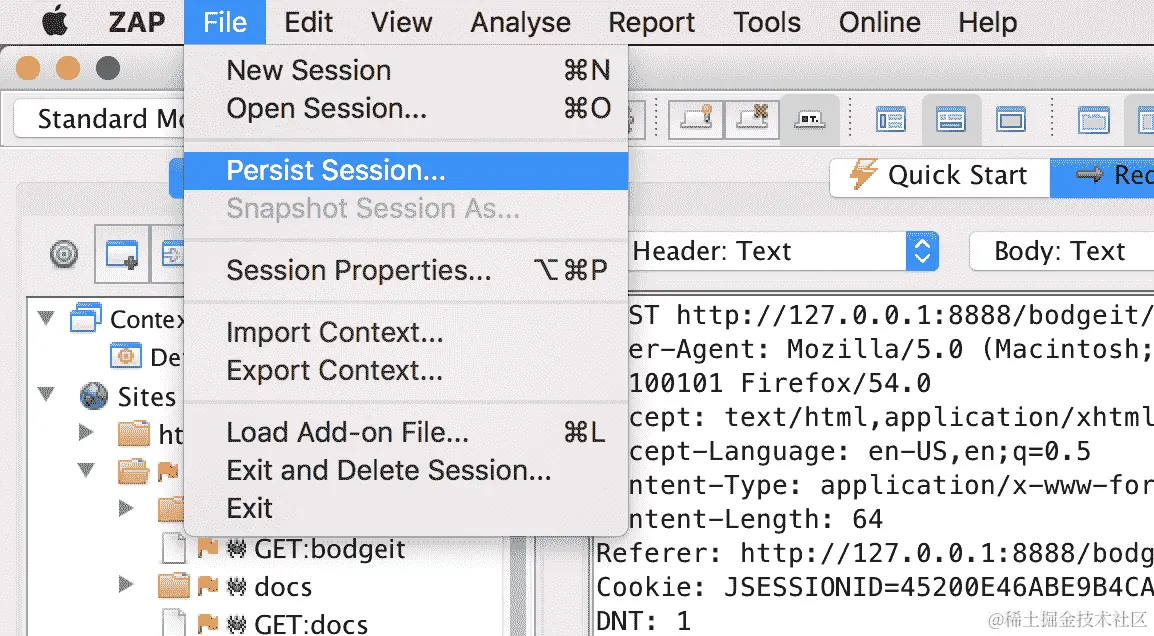The image size is (1154, 636).
Task: Expand the folder above GET:bodgeit
Action: (x=126, y=508)
